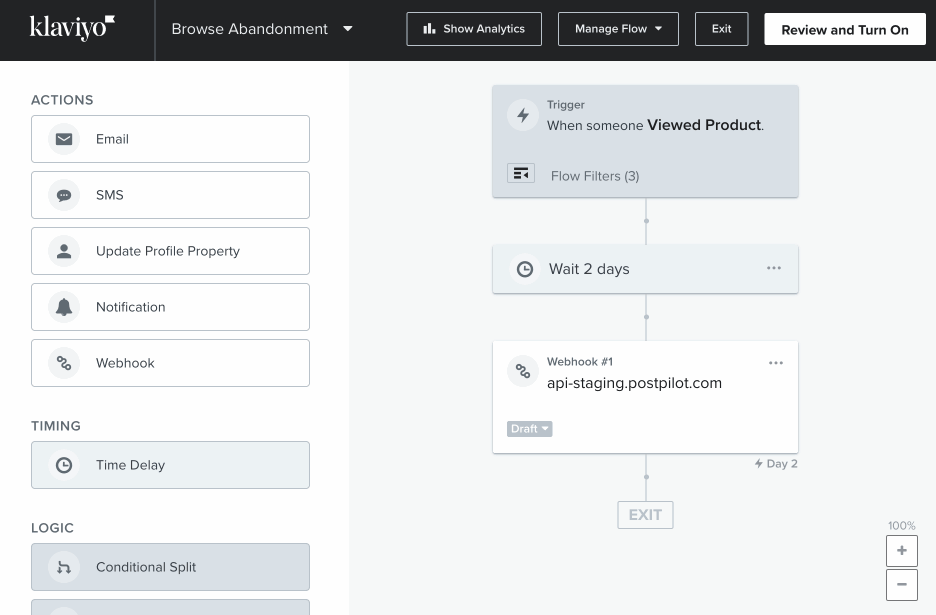Select the Wait 2 days text
This screenshot has height=615, width=936.
point(589,269)
